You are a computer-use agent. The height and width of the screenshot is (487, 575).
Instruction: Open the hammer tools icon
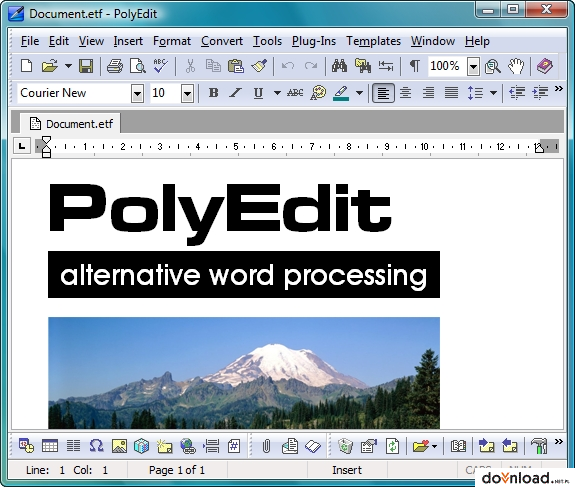pos(538,446)
